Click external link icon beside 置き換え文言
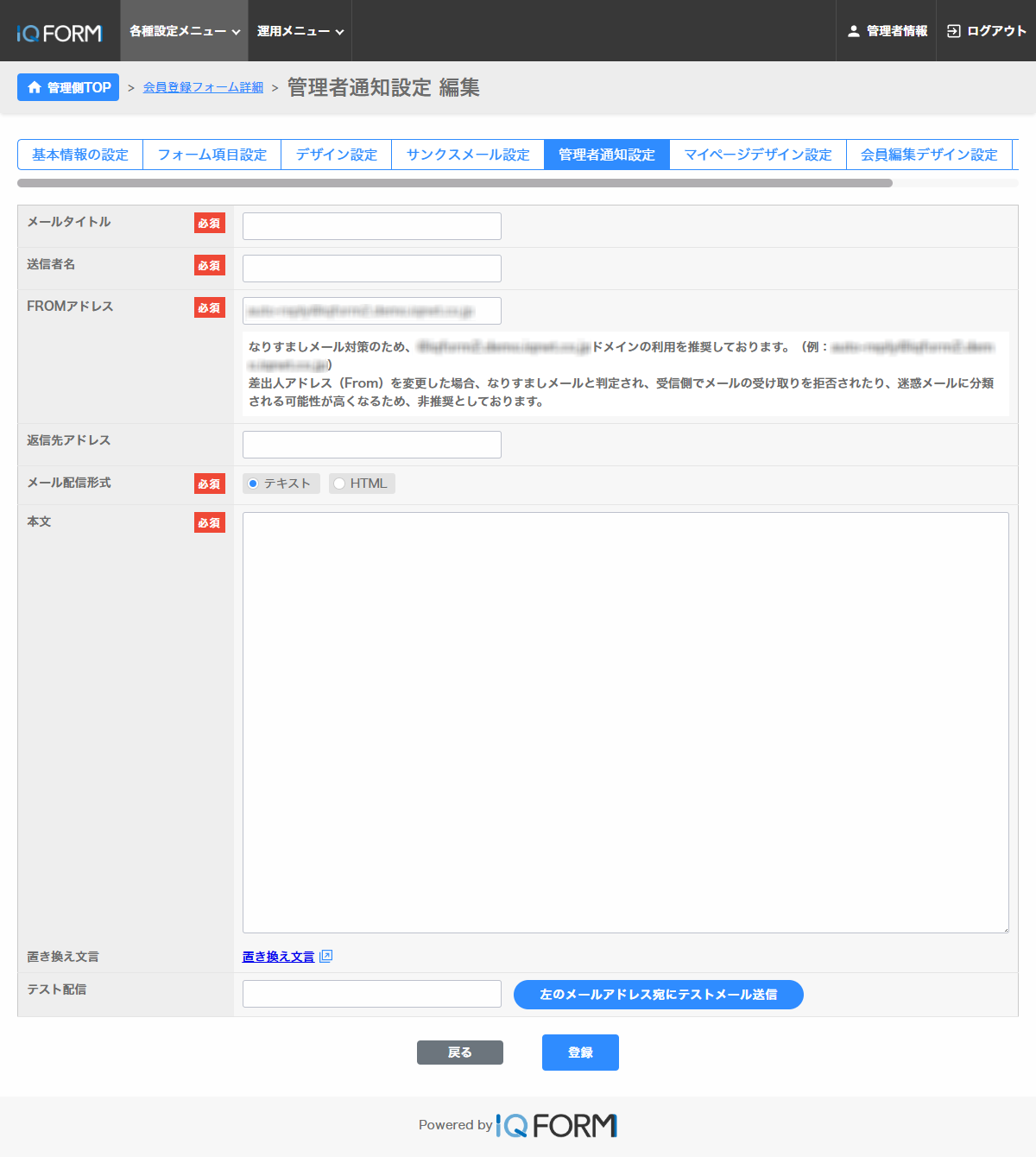This screenshot has height=1157, width=1036. tap(325, 956)
